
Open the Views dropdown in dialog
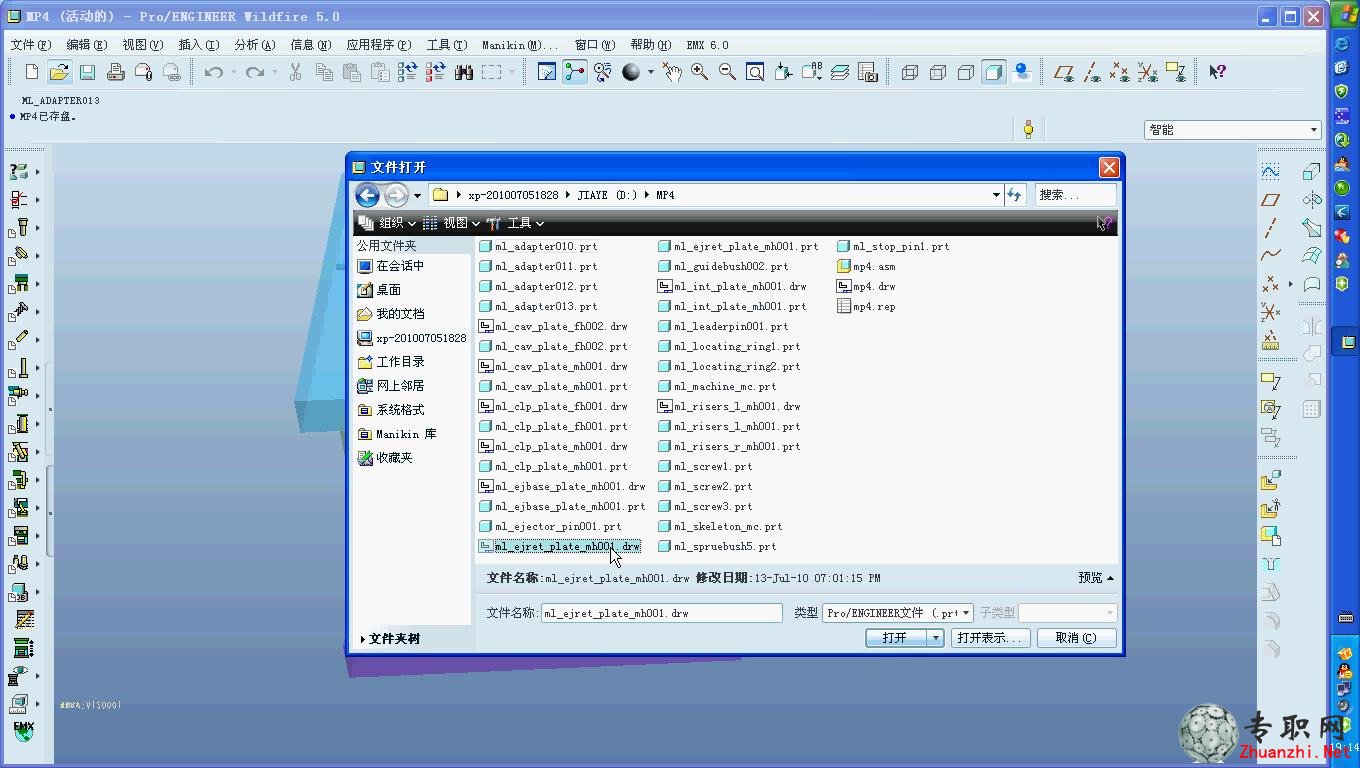click(451, 223)
